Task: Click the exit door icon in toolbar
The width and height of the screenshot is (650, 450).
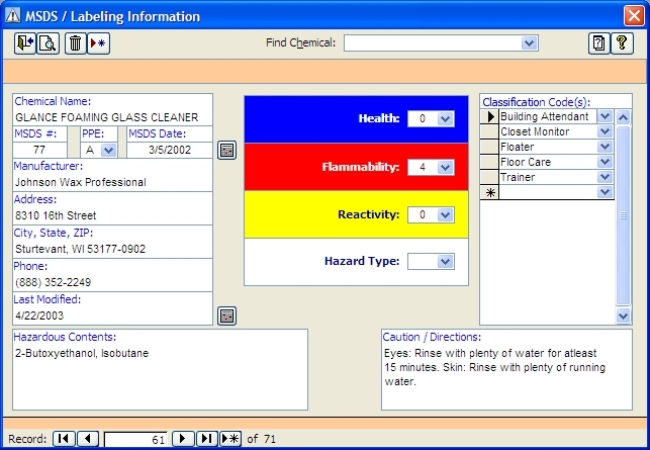Action: 25,43
